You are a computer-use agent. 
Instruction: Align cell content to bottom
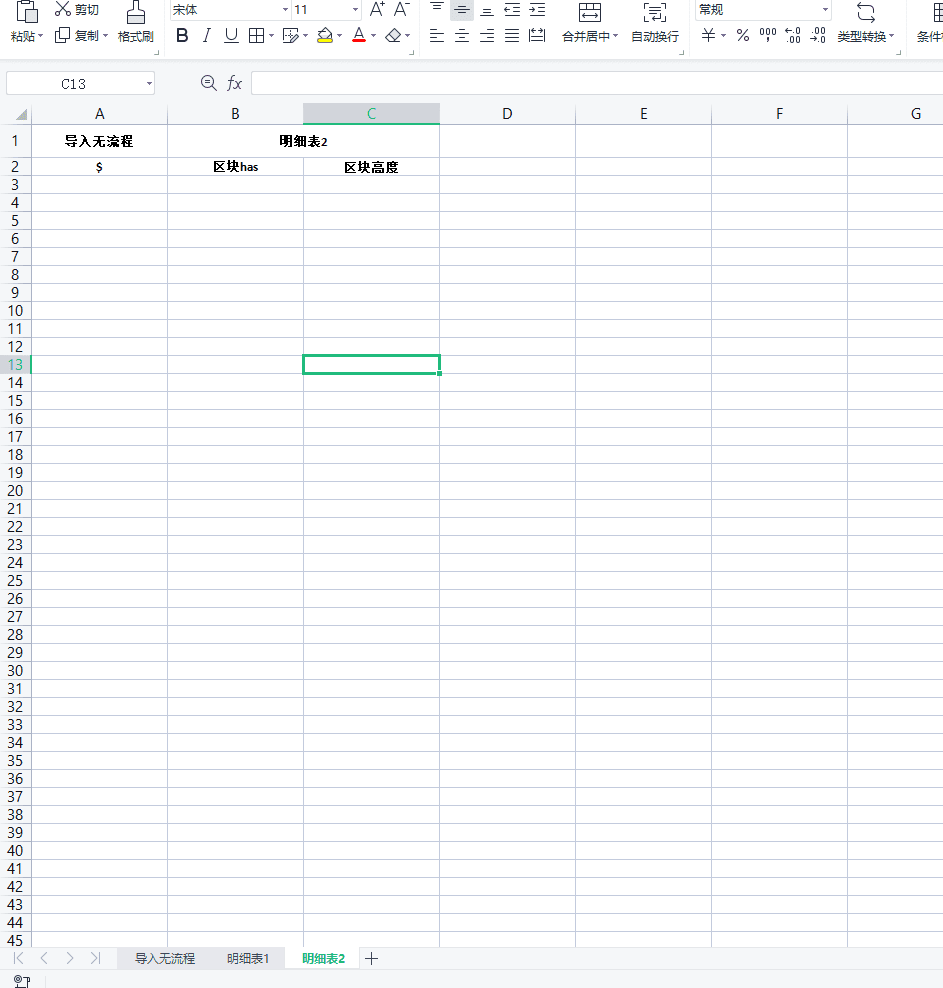point(487,9)
